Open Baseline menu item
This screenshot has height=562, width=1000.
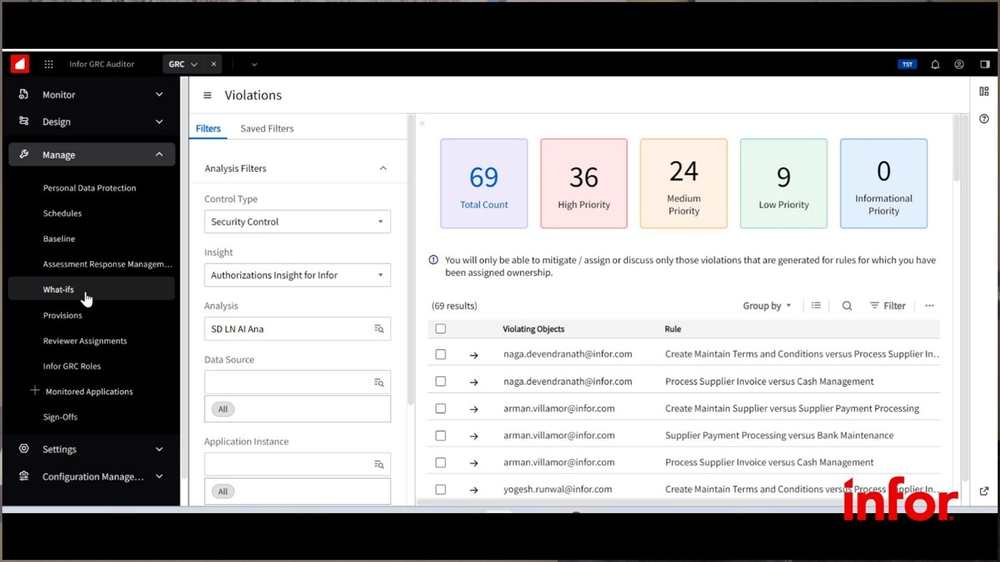tap(59, 239)
